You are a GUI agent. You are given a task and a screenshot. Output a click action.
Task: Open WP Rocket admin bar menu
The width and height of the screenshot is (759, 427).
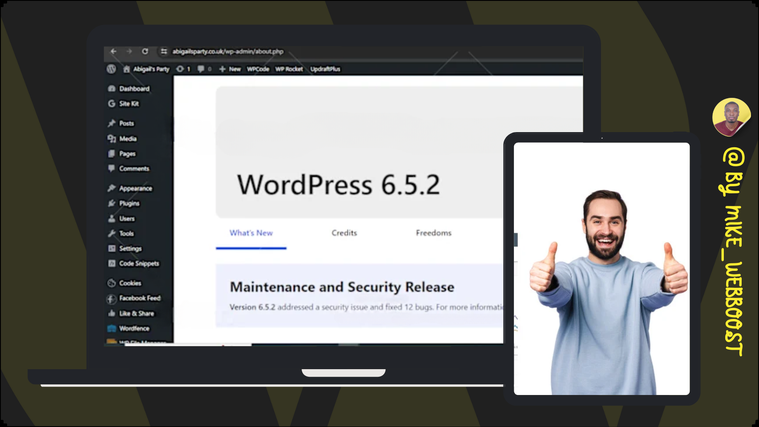(x=289, y=69)
